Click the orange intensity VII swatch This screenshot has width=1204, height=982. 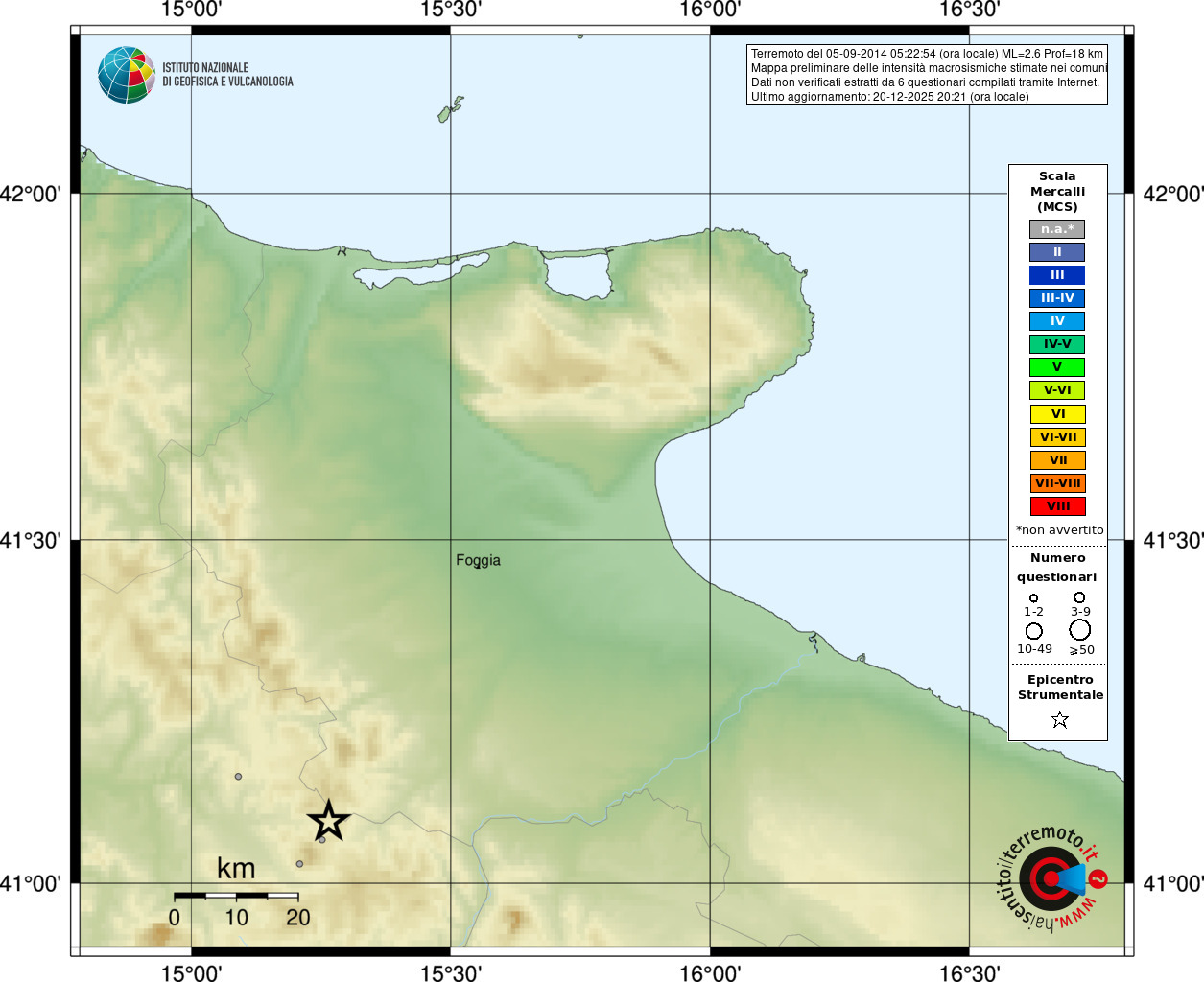[1058, 460]
